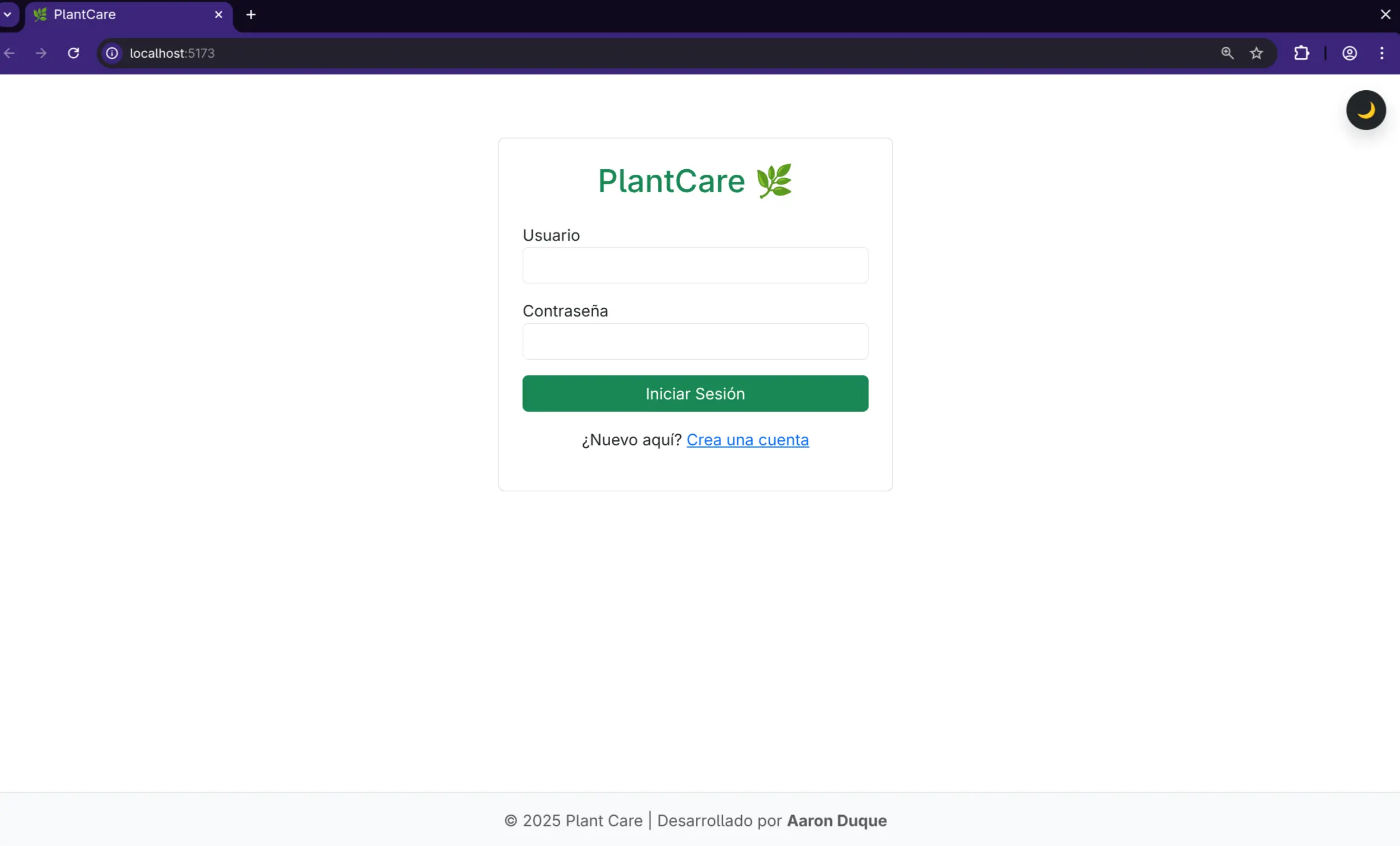
Task: Click the Contraseña input field
Action: tap(695, 341)
